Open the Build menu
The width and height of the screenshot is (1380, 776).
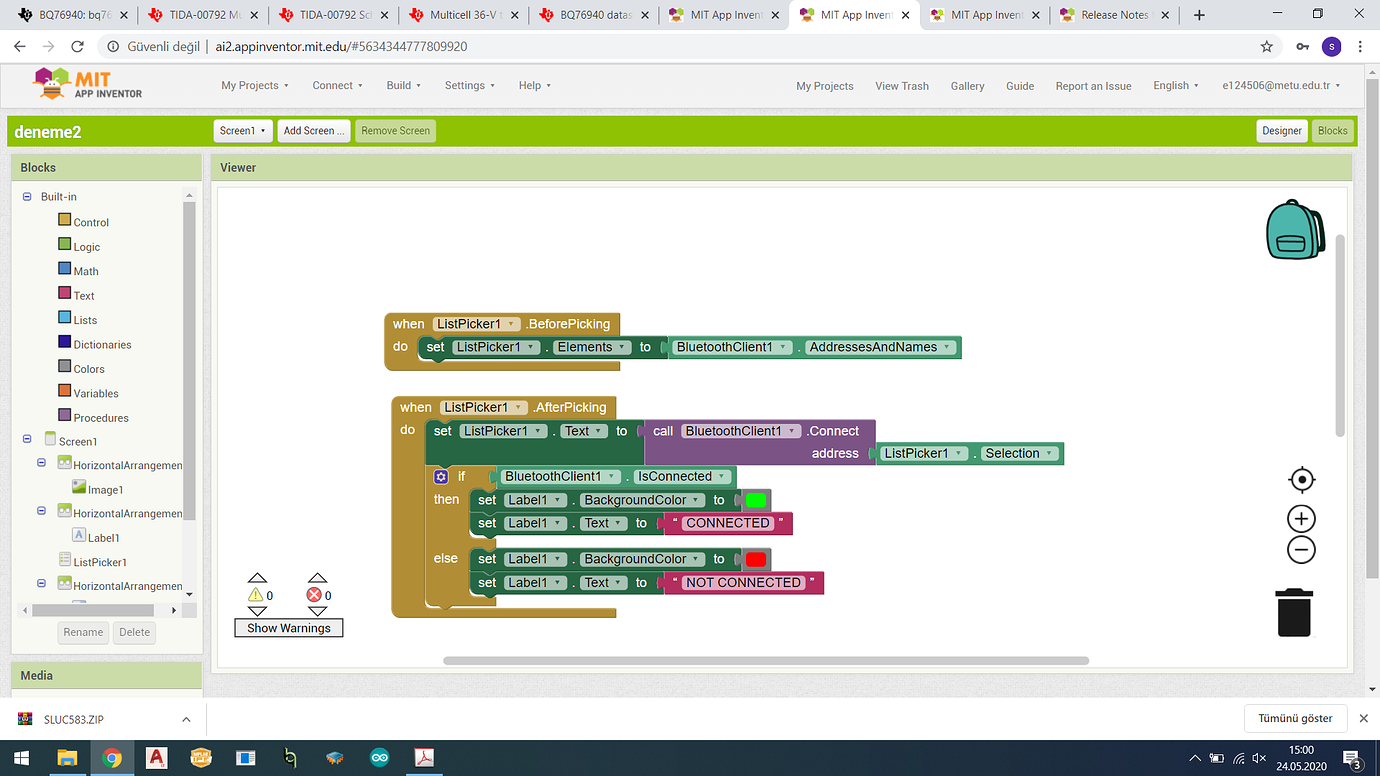403,86
